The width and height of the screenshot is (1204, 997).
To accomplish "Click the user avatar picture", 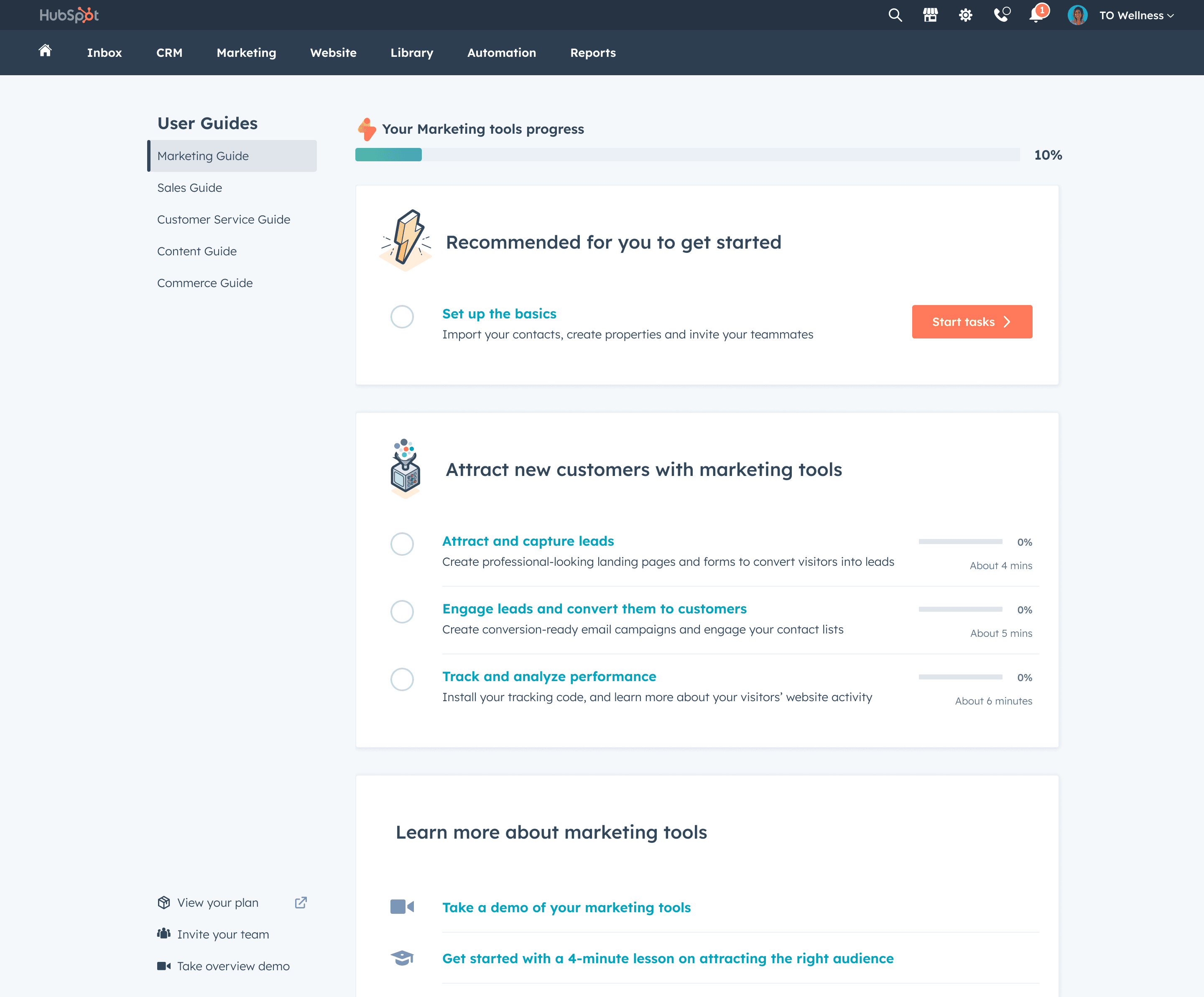I will click(1077, 15).
